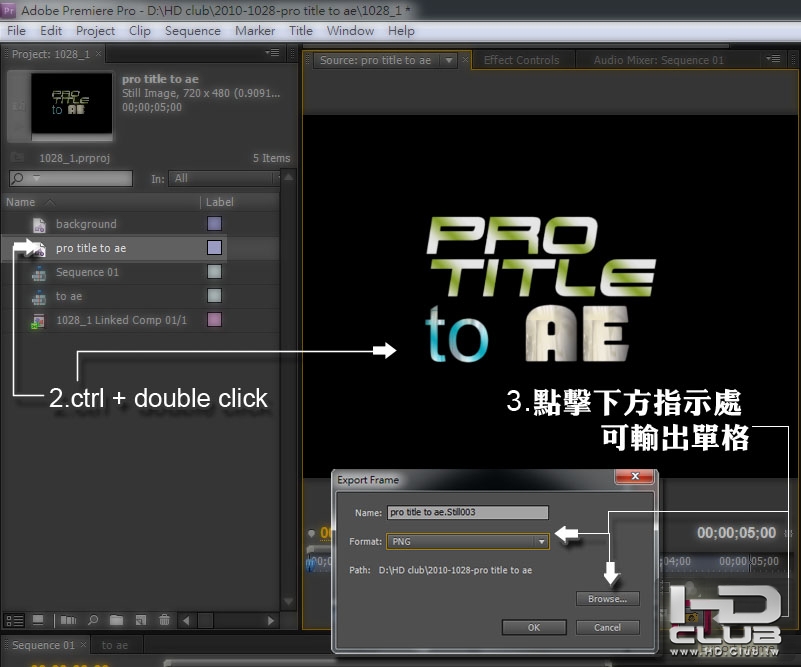Open the In: All dropdown
Screen dimensions: 801x667
tap(224, 178)
